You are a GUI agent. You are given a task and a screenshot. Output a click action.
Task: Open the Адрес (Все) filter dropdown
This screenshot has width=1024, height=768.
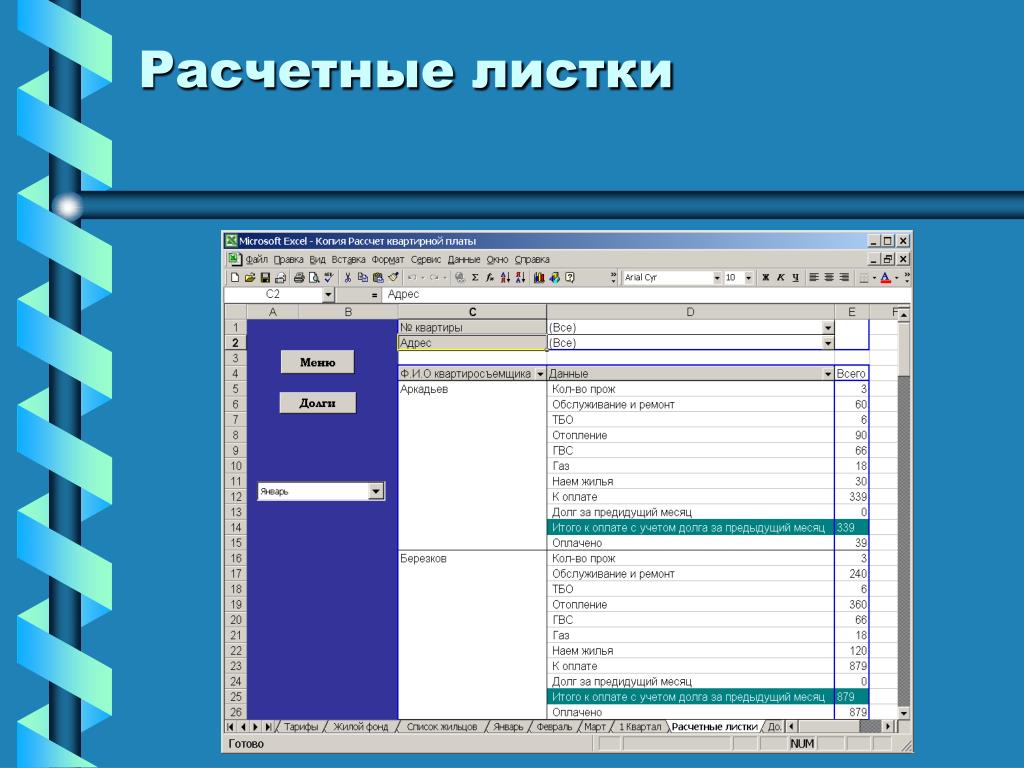[x=828, y=343]
